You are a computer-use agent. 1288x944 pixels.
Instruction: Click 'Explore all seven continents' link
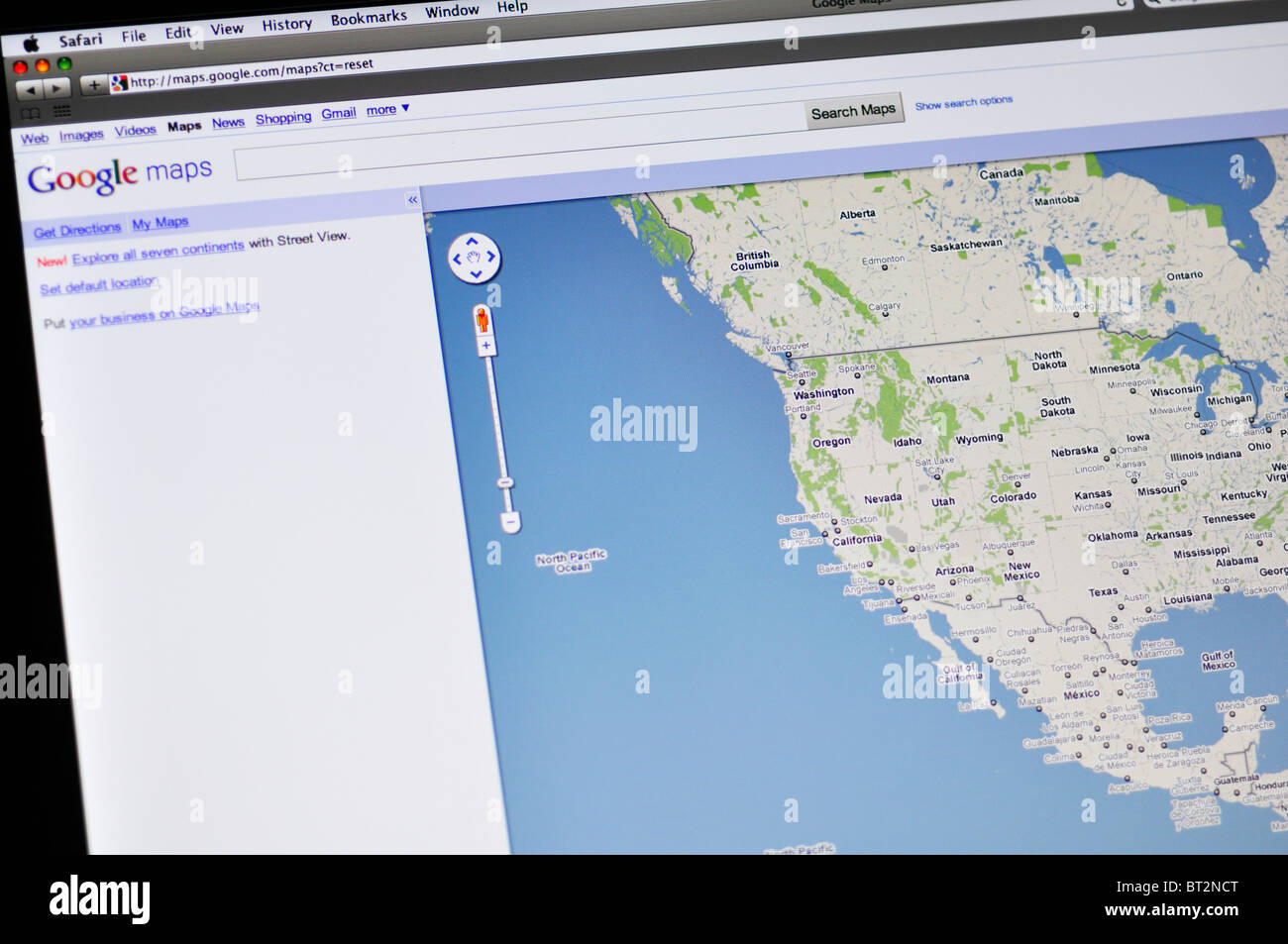click(x=159, y=252)
